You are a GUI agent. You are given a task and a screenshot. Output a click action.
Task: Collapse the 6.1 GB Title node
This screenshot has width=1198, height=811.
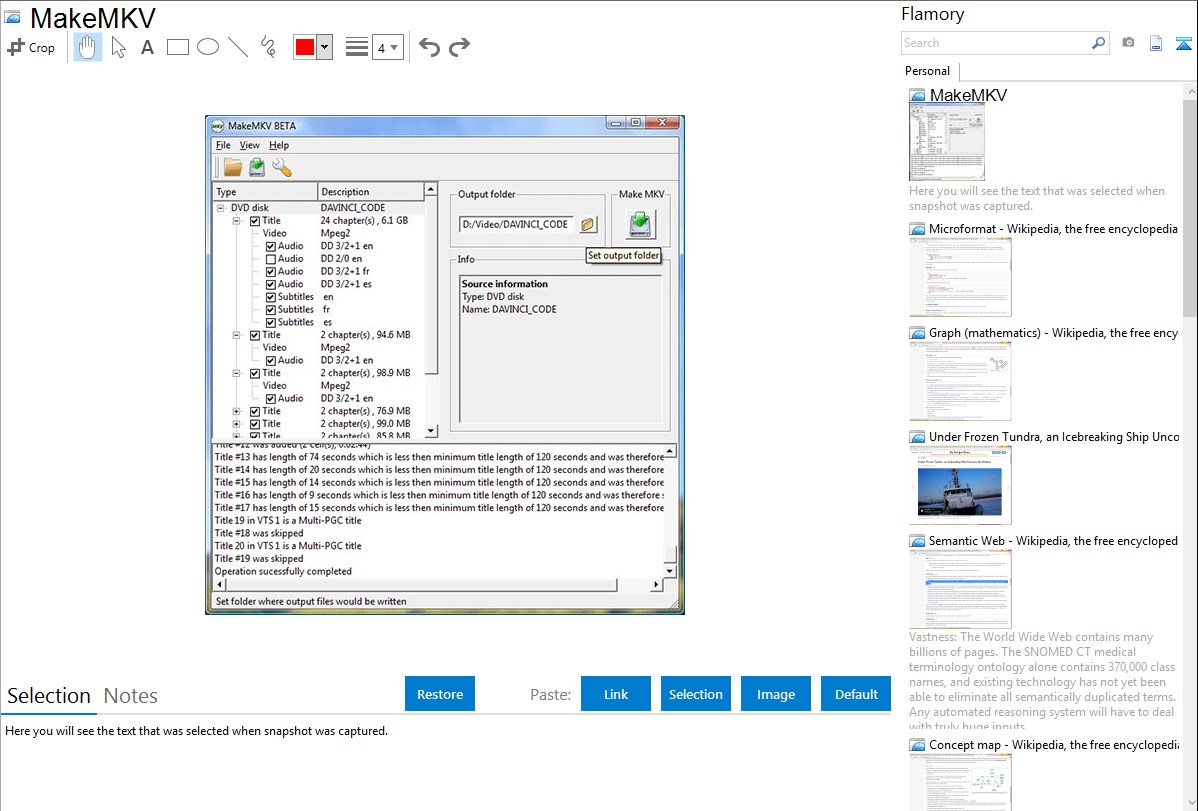coord(237,221)
